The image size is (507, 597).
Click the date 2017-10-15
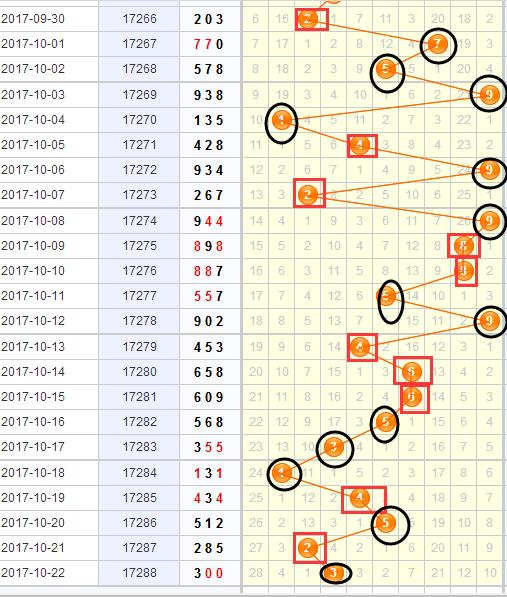coord(33,397)
